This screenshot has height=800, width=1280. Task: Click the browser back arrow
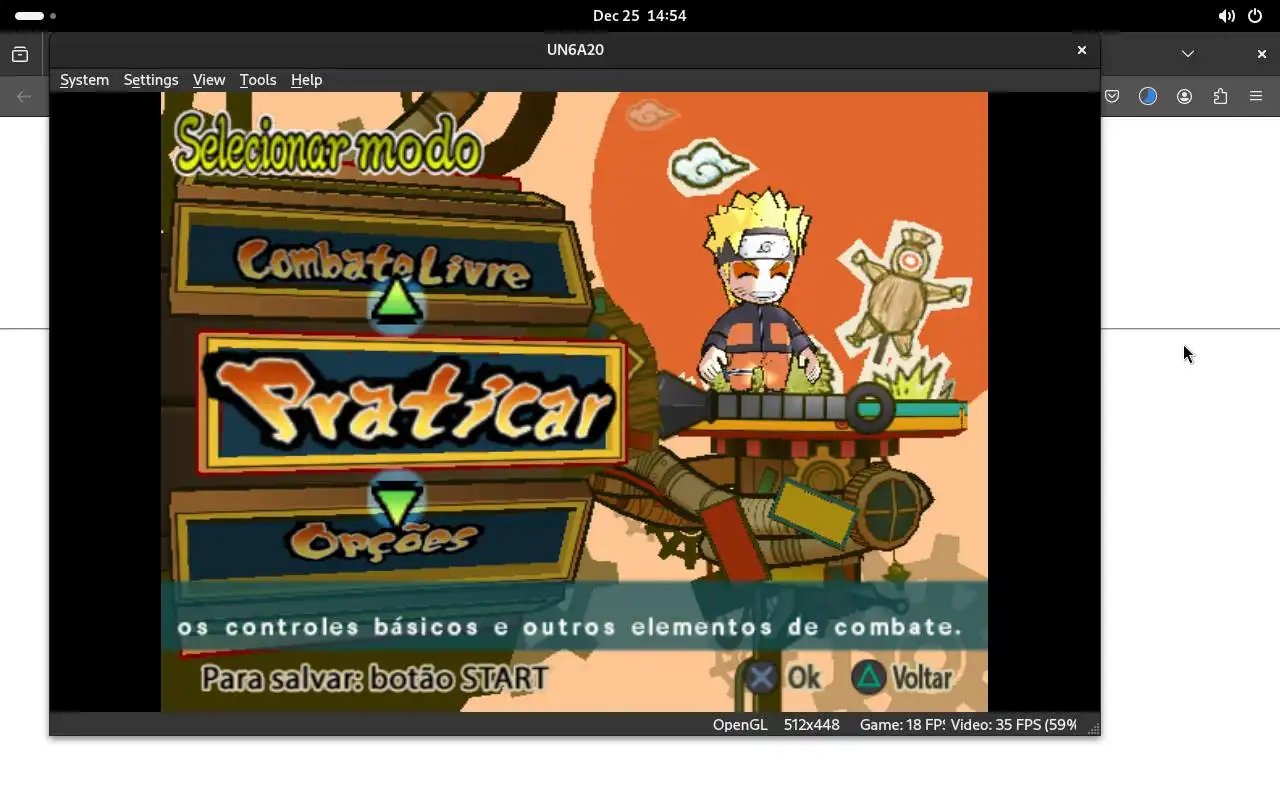pyautogui.click(x=24, y=97)
